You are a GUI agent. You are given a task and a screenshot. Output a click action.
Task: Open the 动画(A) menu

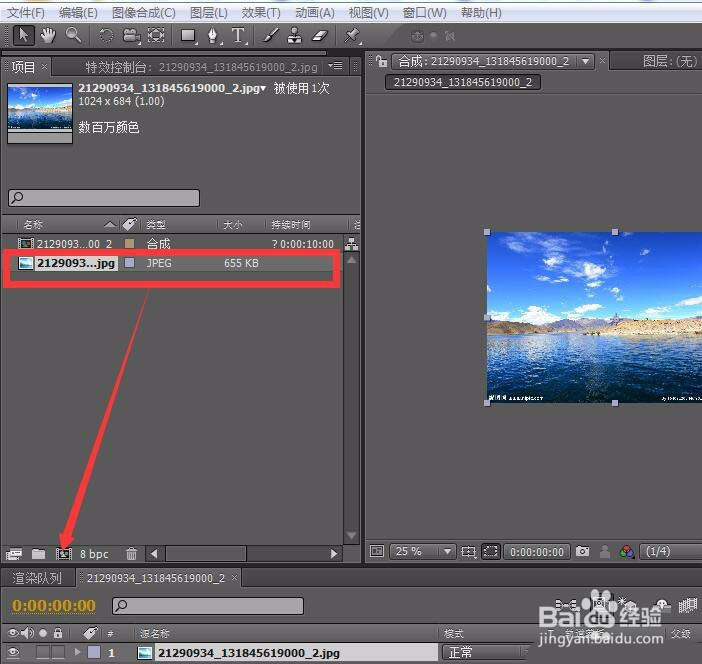point(315,13)
